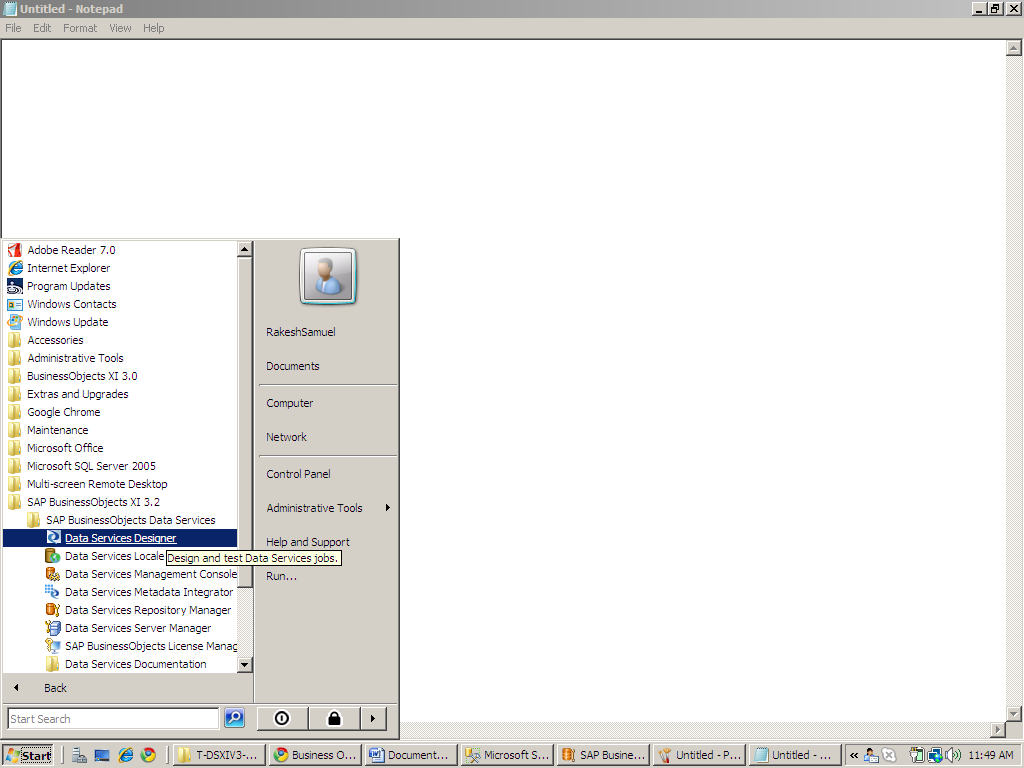
Task: Expand the Extras and Upgrades folder
Action: point(78,394)
